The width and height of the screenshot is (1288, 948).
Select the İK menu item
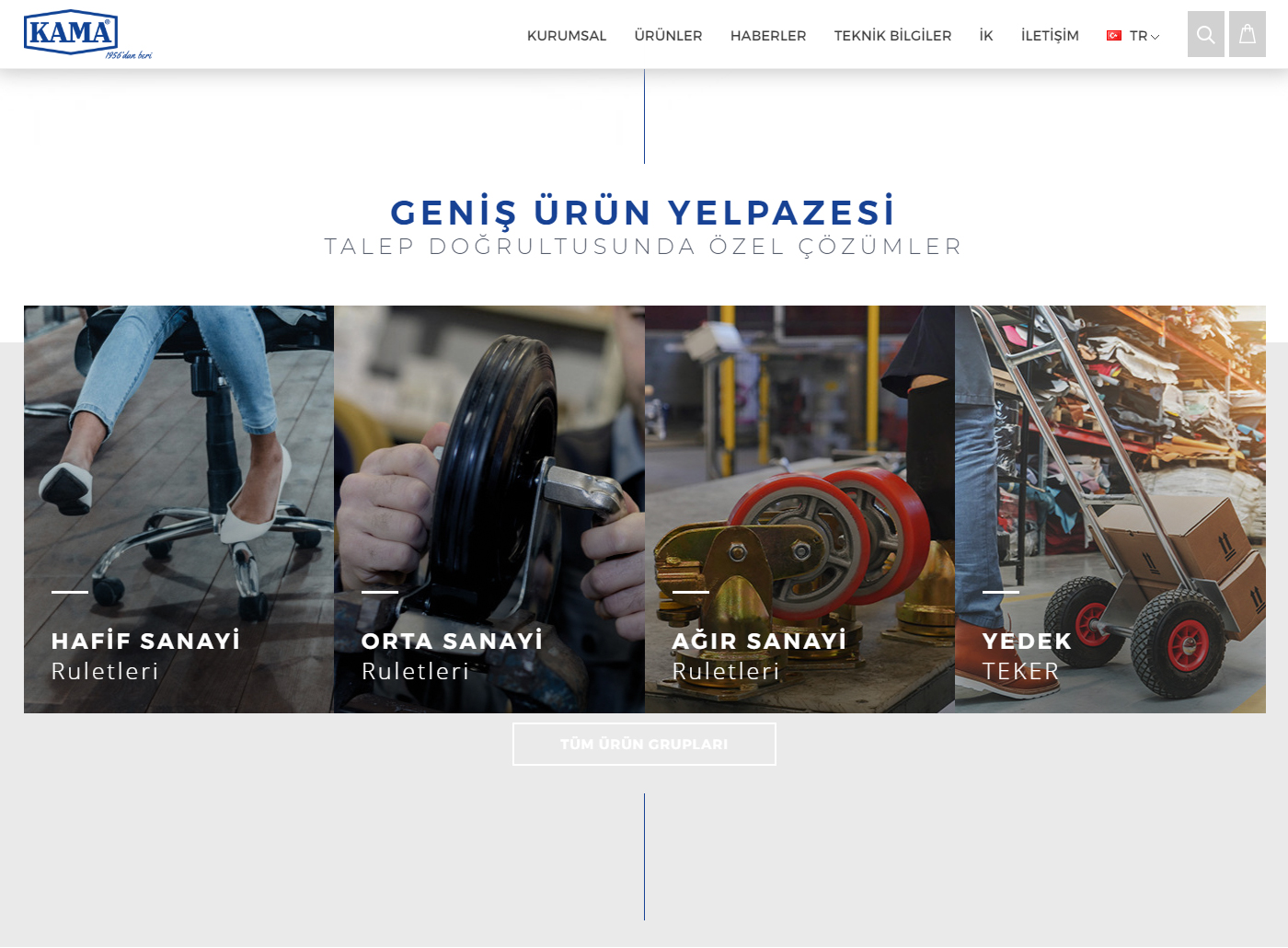[x=986, y=36]
